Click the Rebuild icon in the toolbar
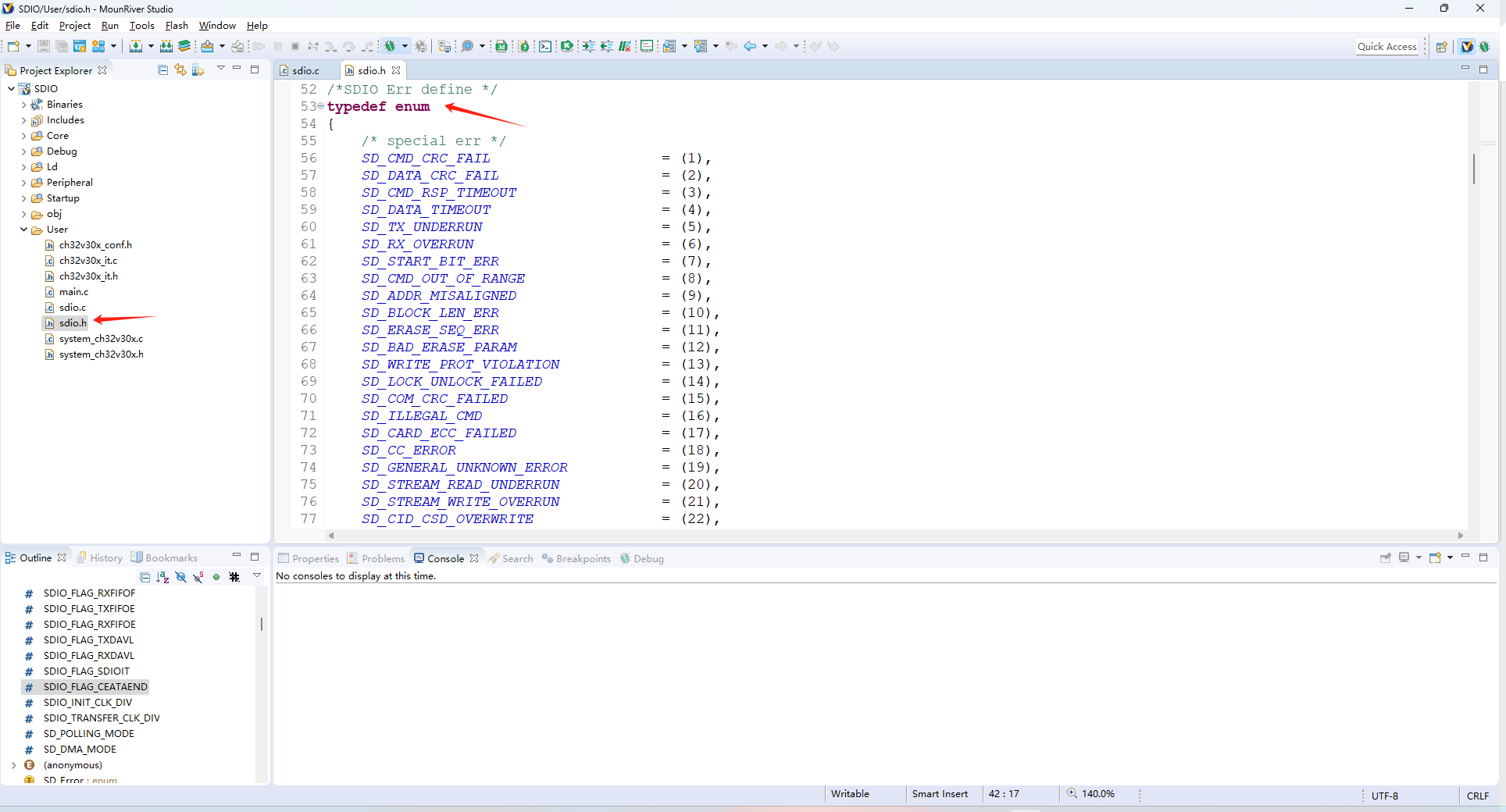Viewport: 1506px width, 812px height. tap(166, 46)
